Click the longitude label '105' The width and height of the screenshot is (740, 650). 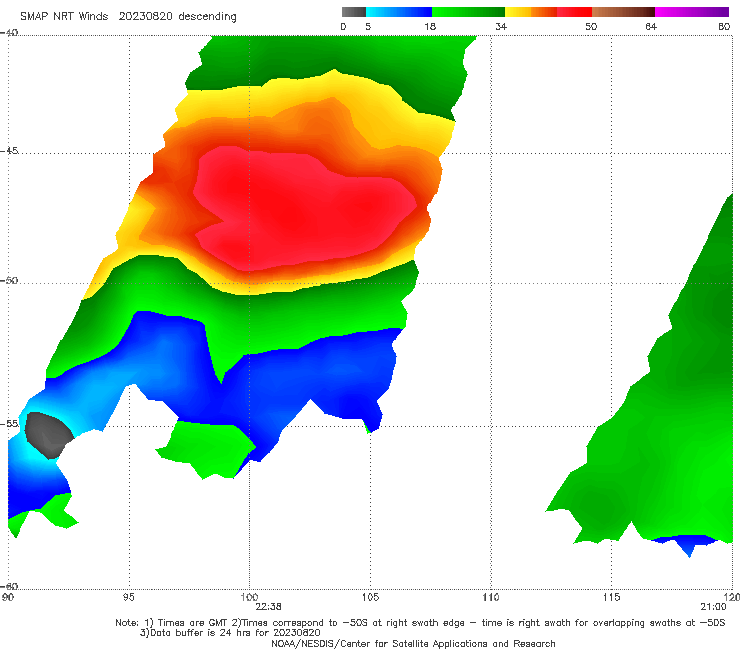(x=370, y=597)
